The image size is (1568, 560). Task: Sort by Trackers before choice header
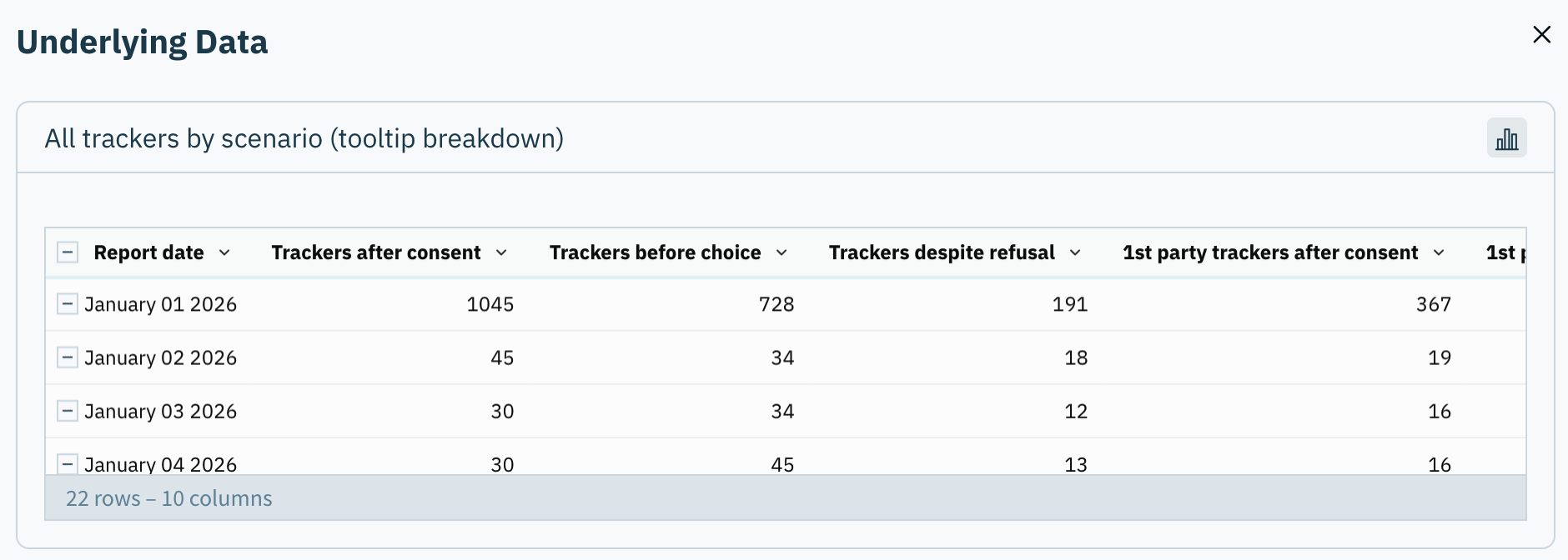655,252
